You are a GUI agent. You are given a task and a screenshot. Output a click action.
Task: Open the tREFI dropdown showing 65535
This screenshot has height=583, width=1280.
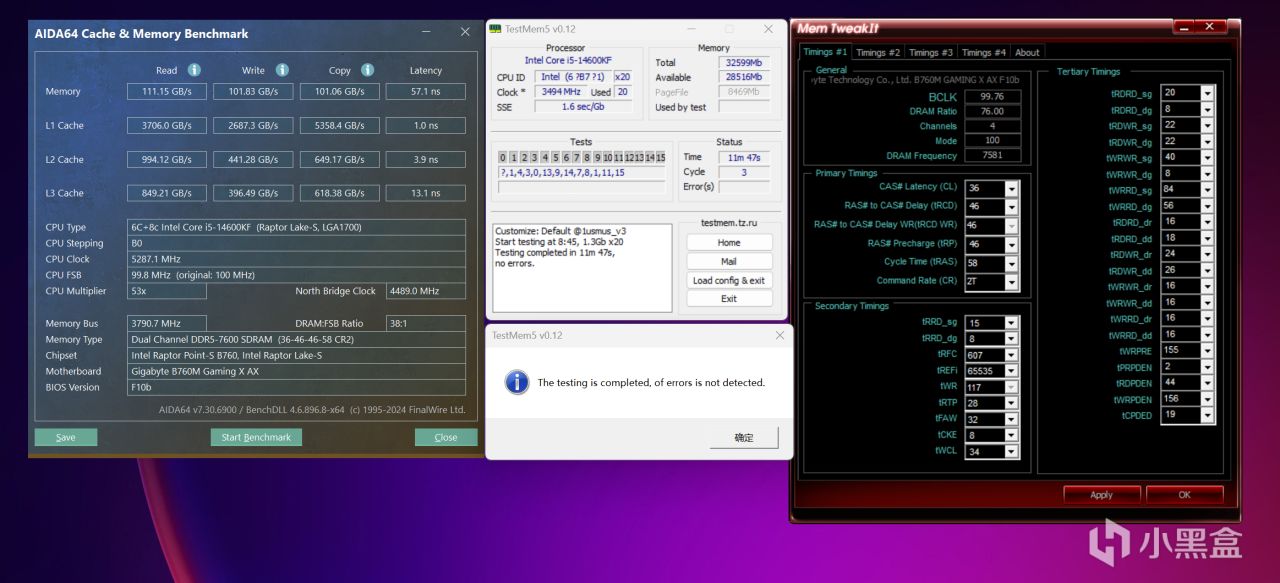click(1012, 371)
